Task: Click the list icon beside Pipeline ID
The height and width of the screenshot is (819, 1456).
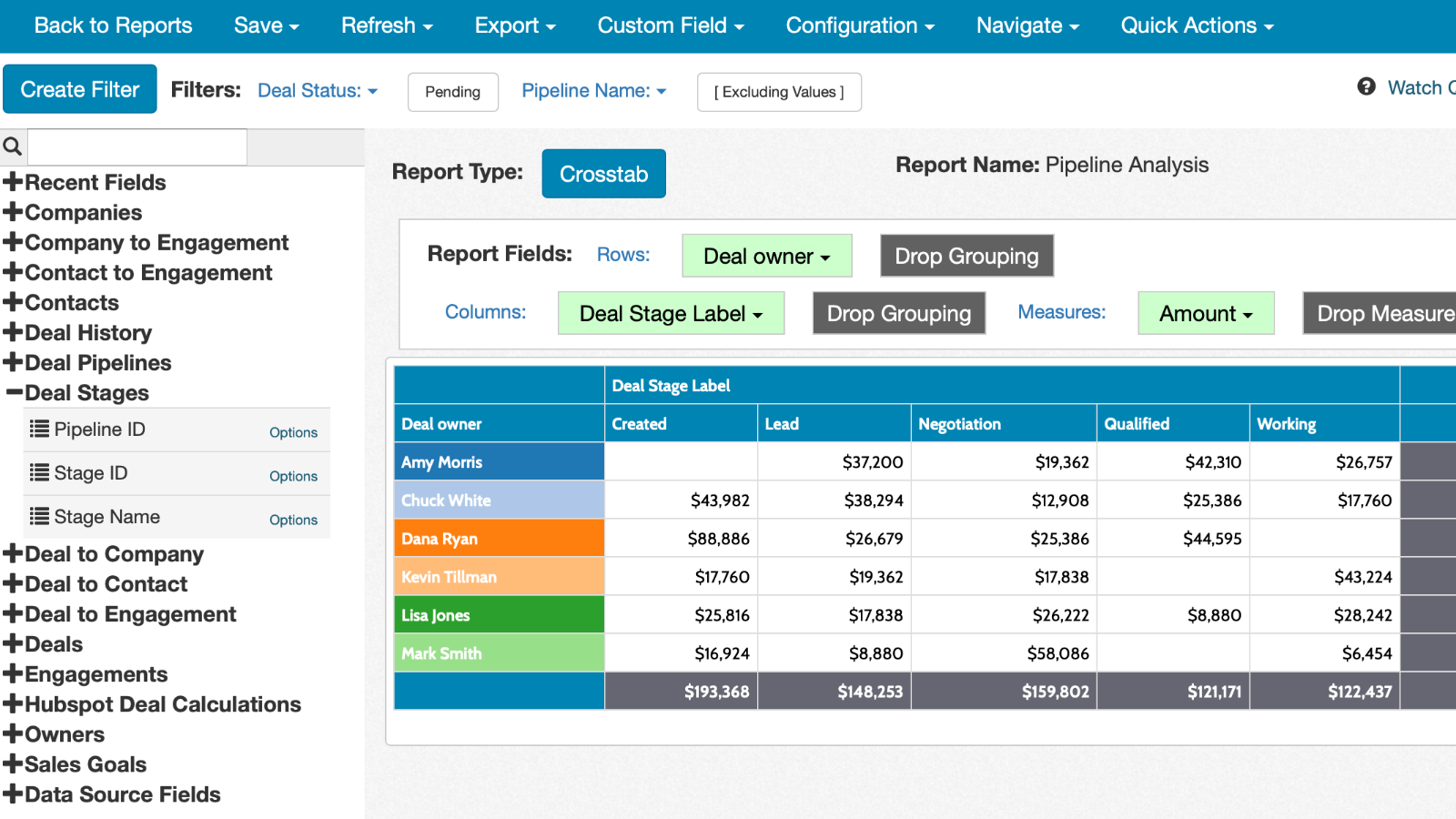Action: coord(40,429)
